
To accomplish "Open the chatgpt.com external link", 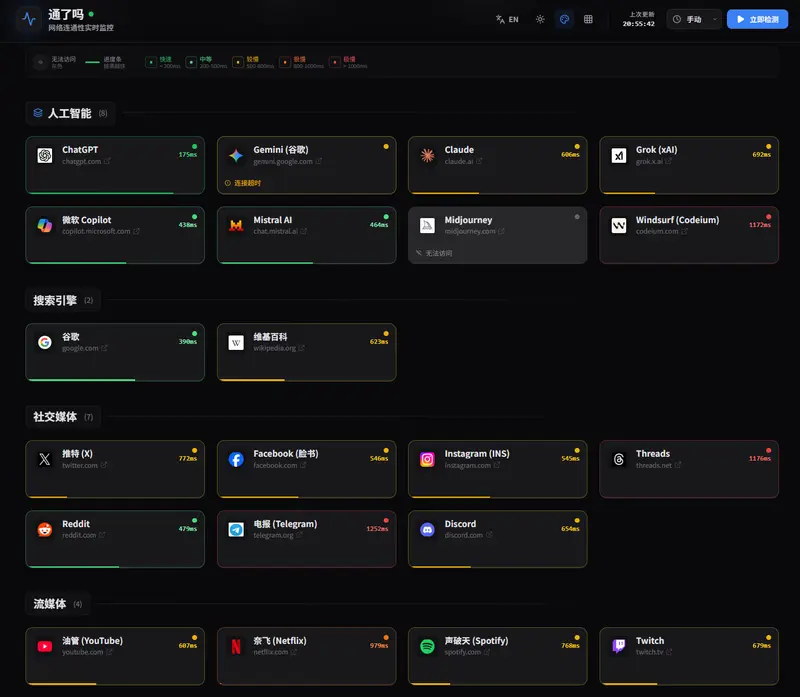I will (x=107, y=162).
